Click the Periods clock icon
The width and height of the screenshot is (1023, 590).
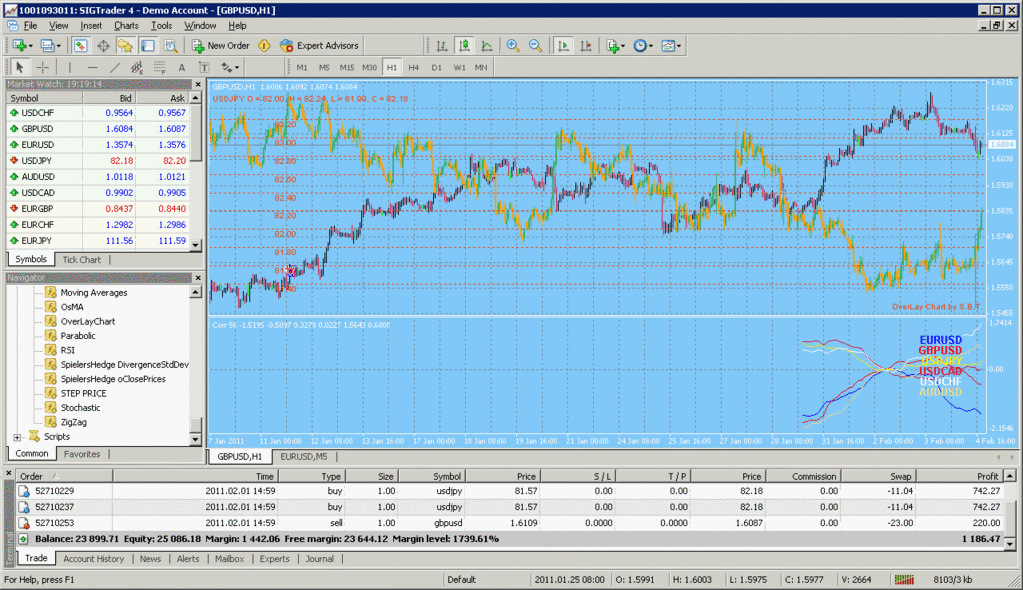pyautogui.click(x=640, y=46)
